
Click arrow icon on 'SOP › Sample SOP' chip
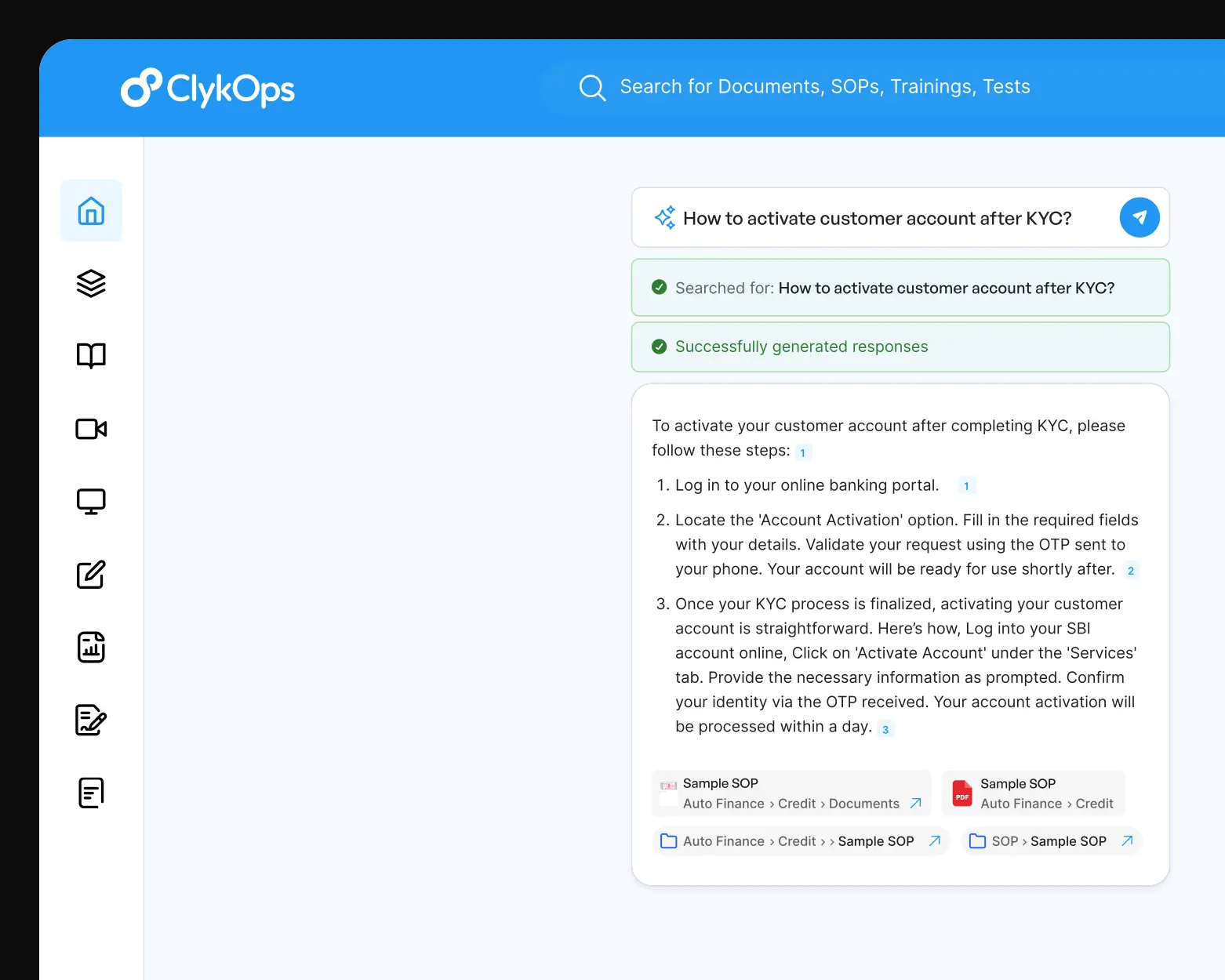click(x=1127, y=841)
